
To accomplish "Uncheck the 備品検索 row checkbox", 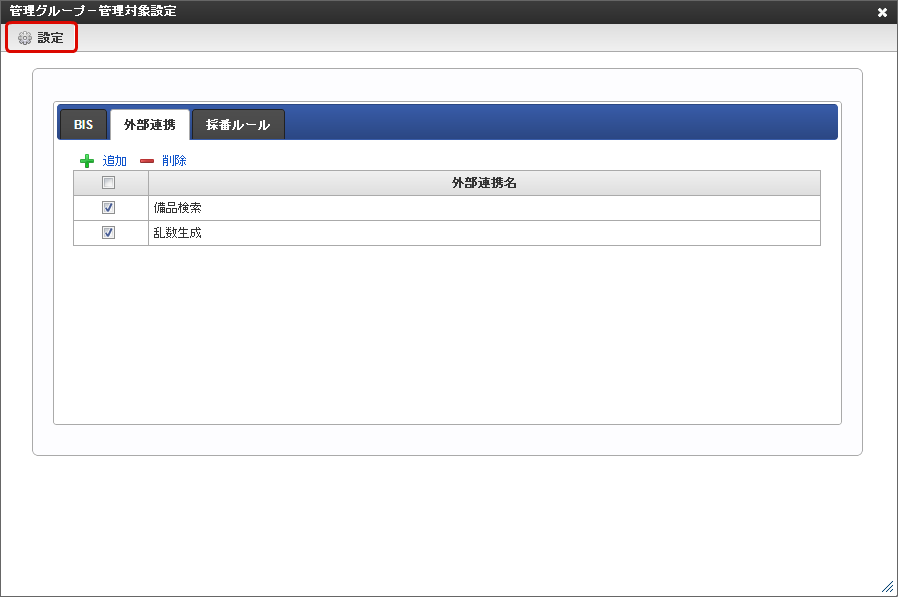I will tap(108, 207).
